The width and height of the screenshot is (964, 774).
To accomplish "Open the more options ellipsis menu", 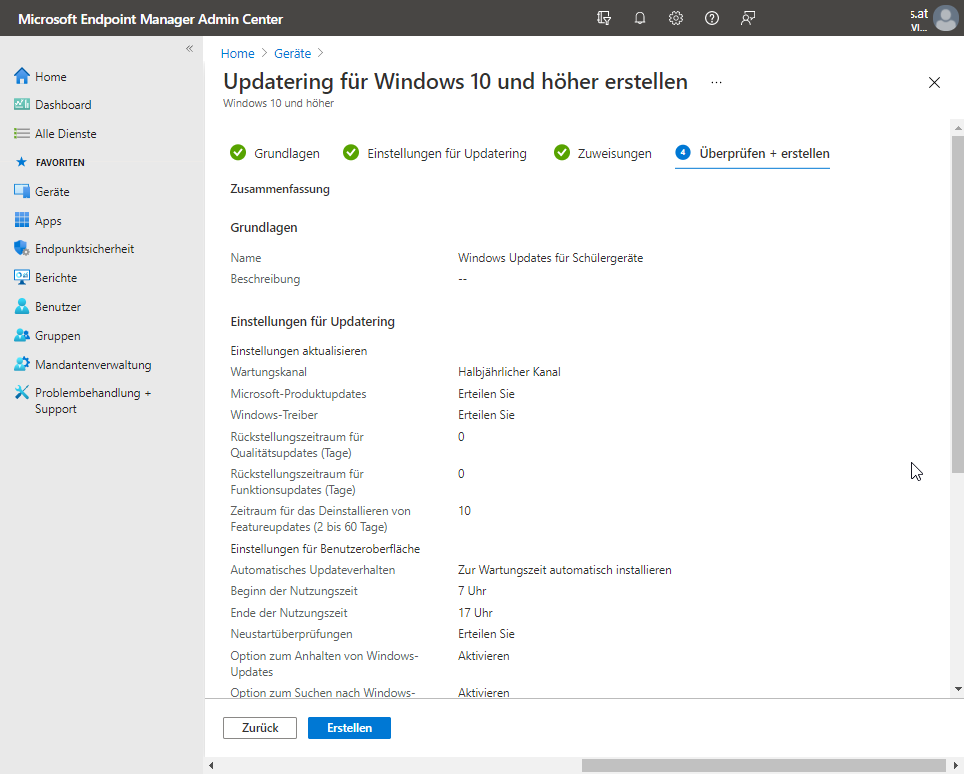I will click(716, 83).
